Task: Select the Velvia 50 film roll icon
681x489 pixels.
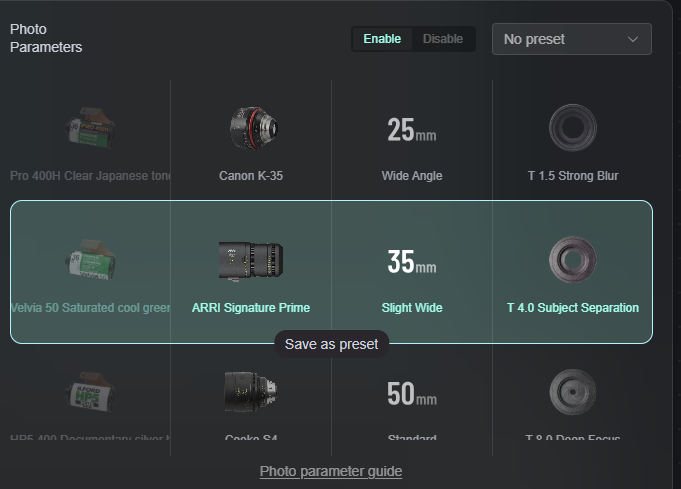Action: click(x=90, y=259)
